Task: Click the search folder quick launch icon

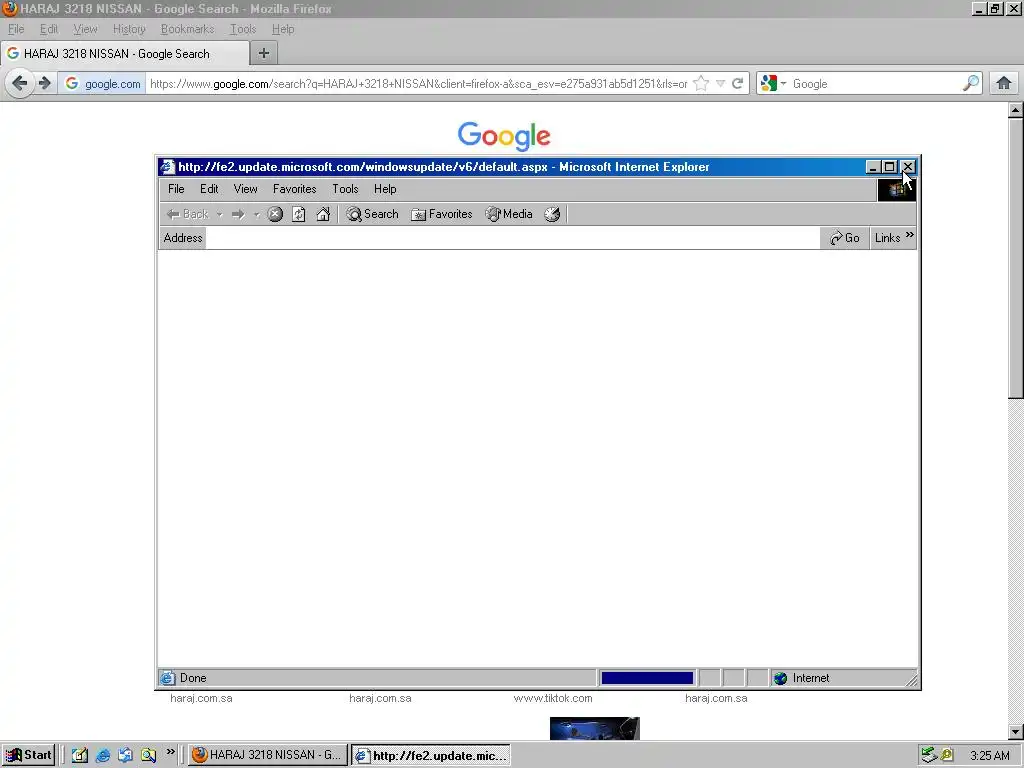Action: [148, 755]
